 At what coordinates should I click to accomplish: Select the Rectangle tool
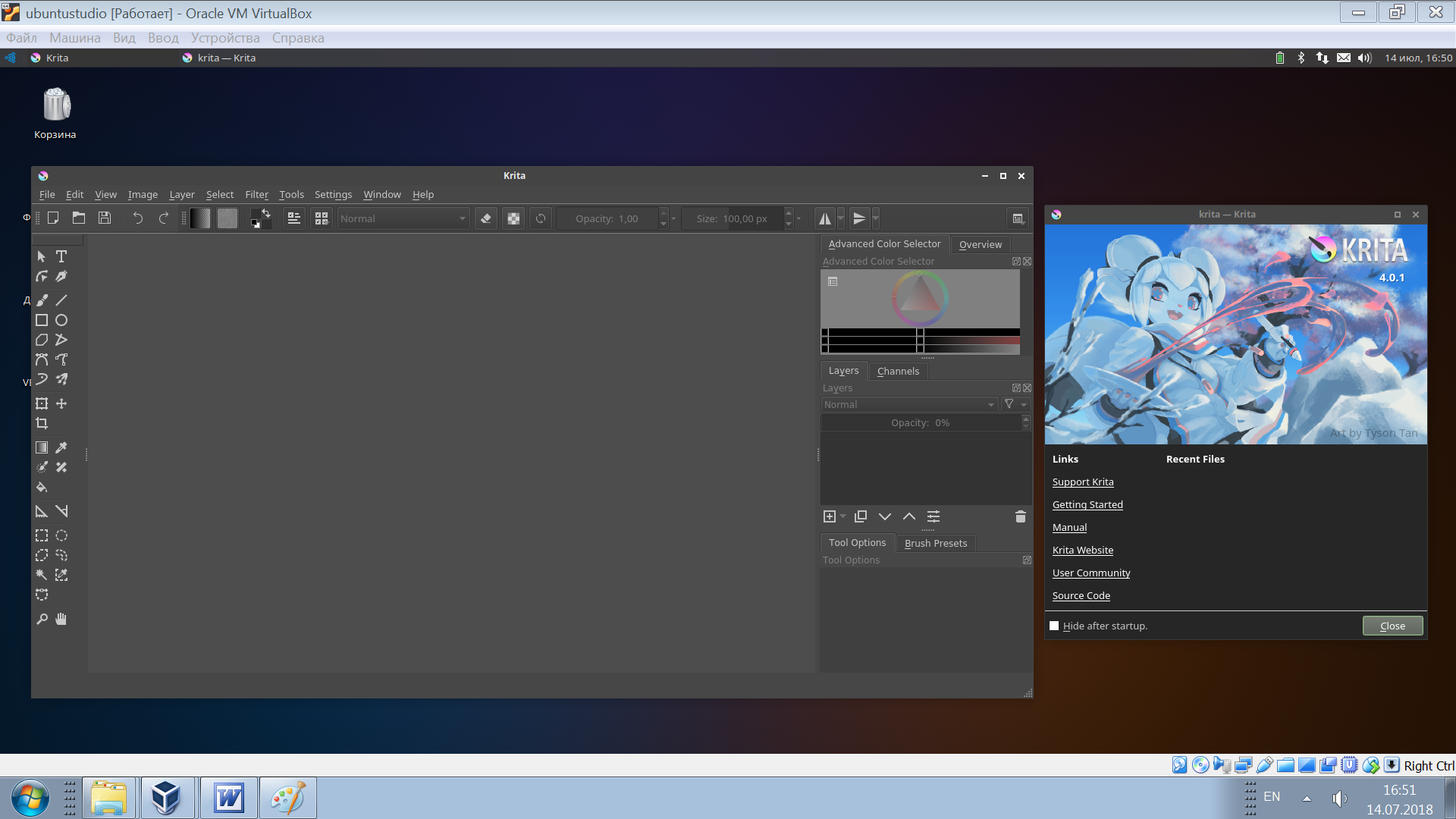point(42,320)
